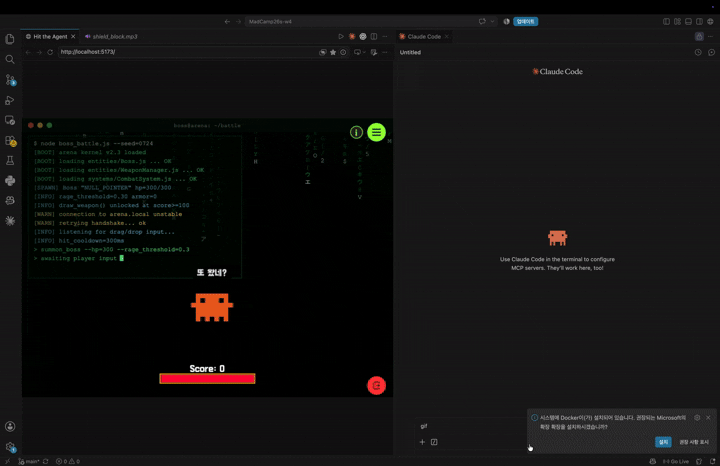Start a new chat in Claude panel
720x466 pixels.
click(711, 52)
